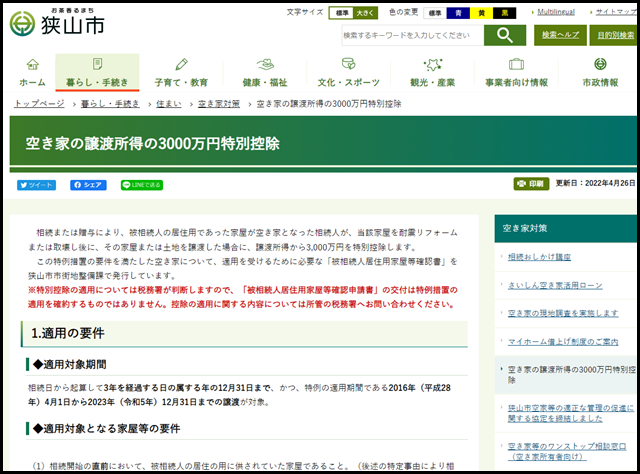Click the page title banner text
This screenshot has width=640, height=474.
click(153, 144)
